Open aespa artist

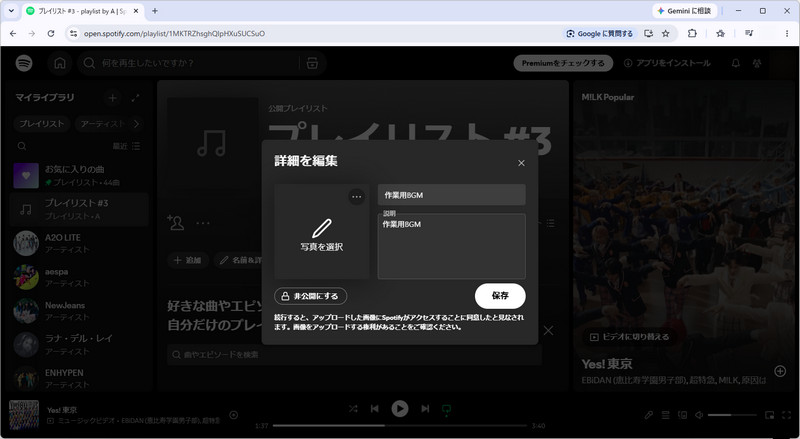click(79, 277)
